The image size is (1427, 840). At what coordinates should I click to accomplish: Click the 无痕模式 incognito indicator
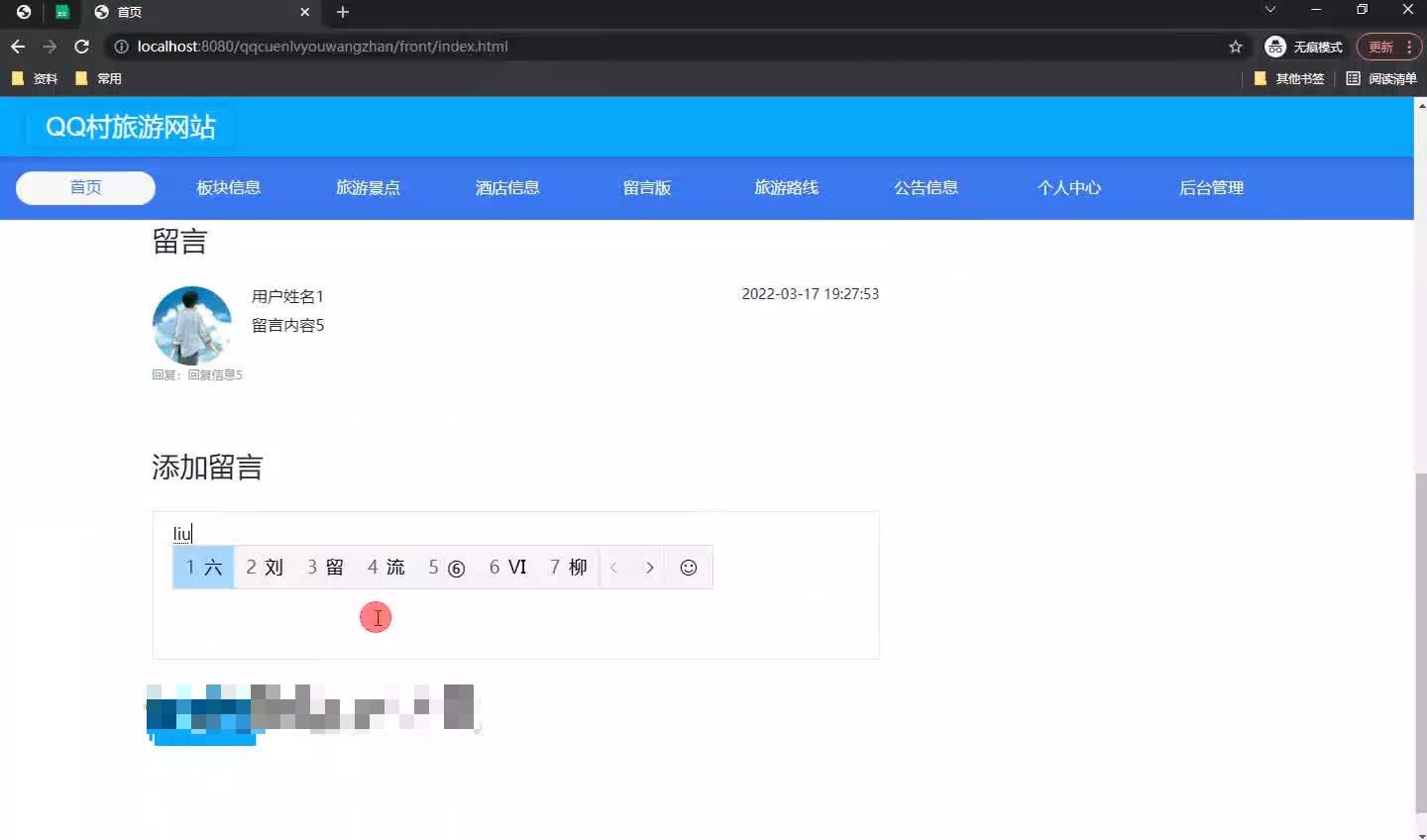(x=1304, y=47)
